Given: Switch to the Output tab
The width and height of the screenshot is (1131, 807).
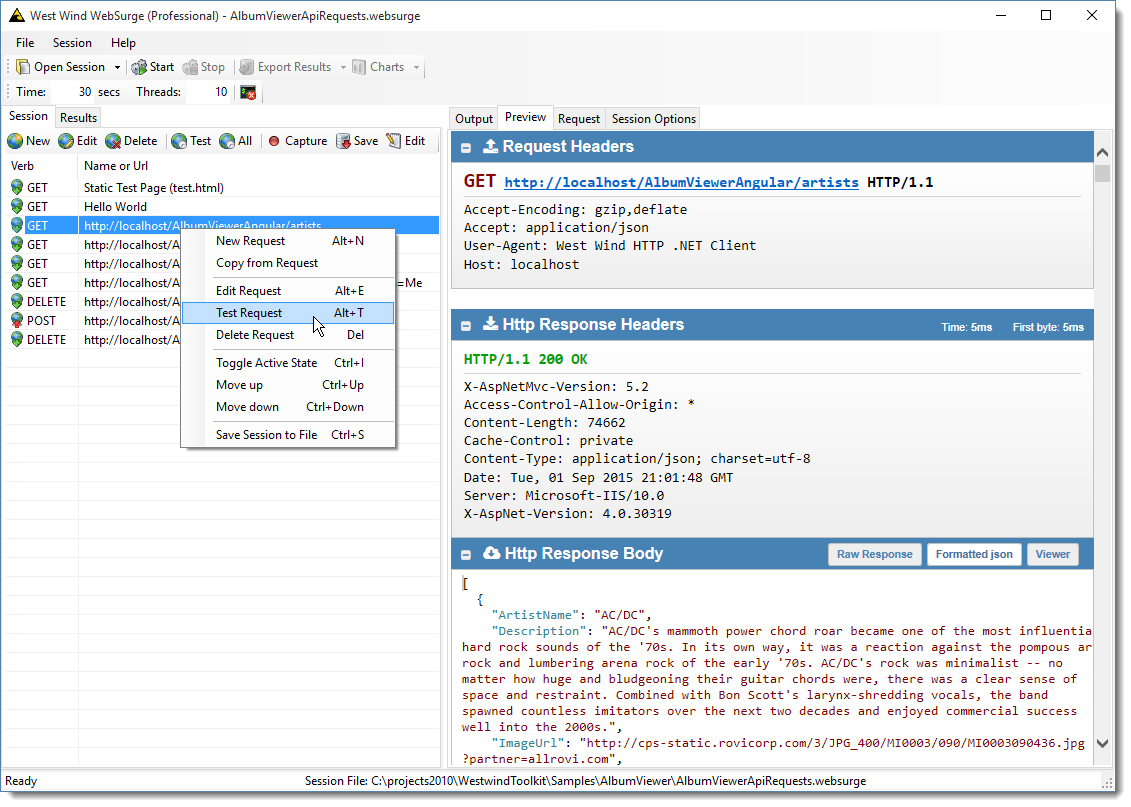Looking at the screenshot, I should 474,119.
